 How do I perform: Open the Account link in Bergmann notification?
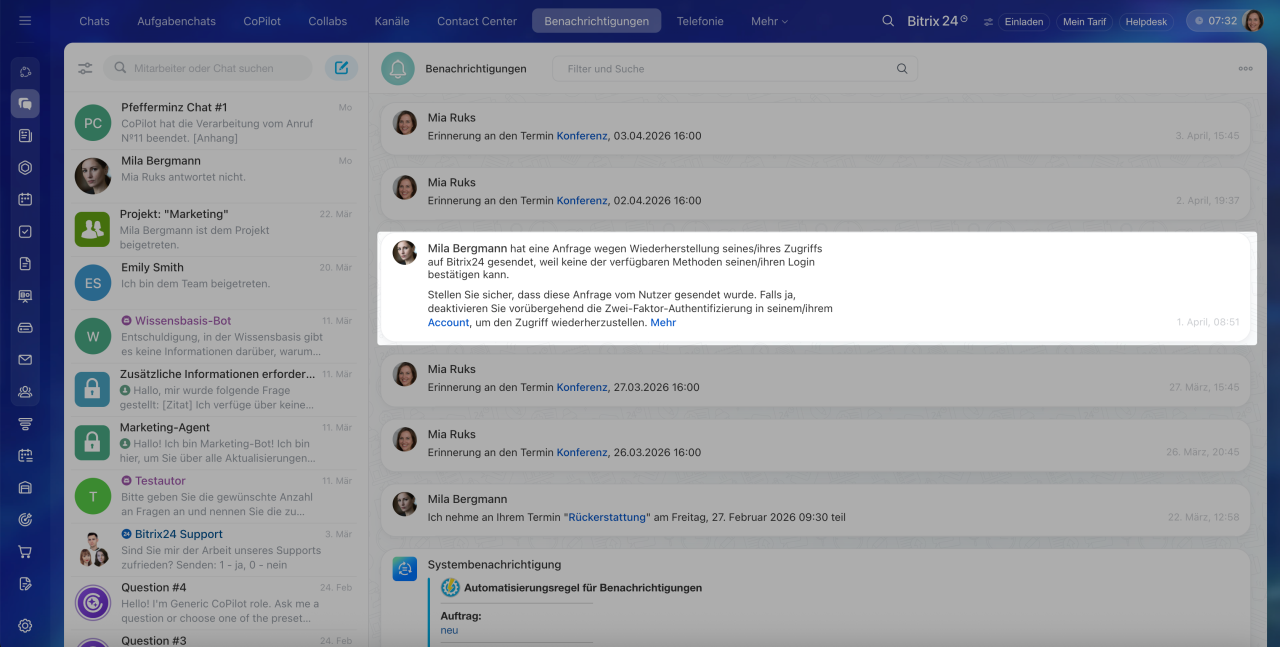448,323
